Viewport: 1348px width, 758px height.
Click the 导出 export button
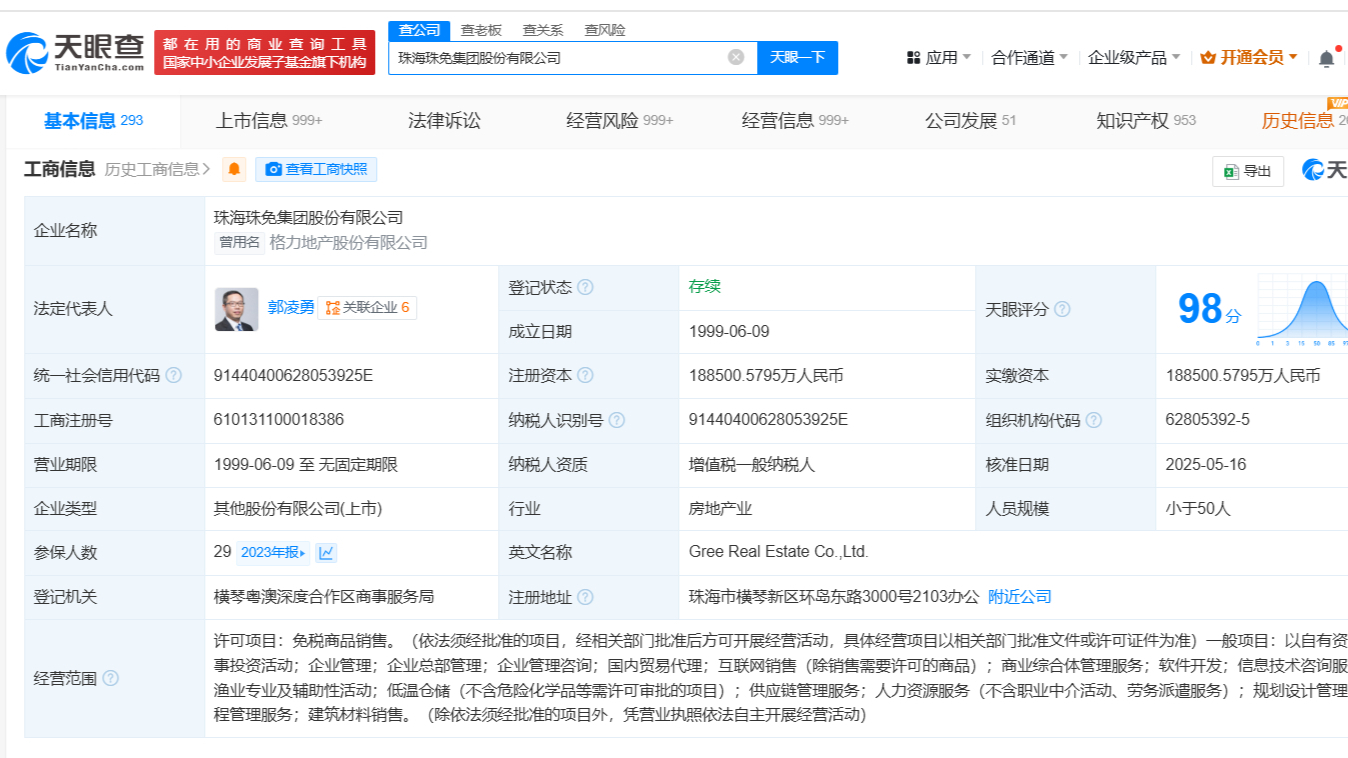pyautogui.click(x=1248, y=171)
